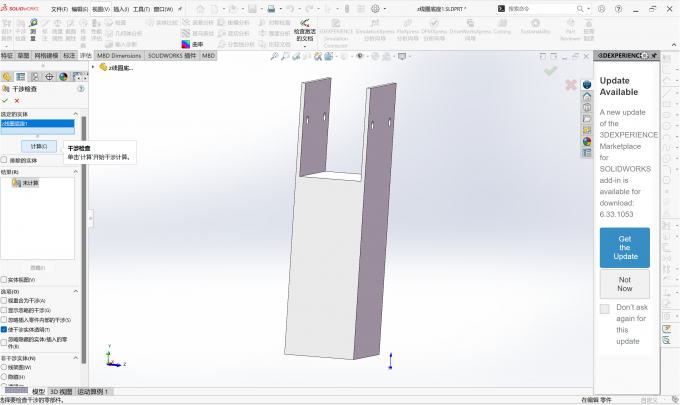Viewport: 680px width, 405px height.
Task: Select the highlighted entity in selection box
Action: click(x=38, y=124)
